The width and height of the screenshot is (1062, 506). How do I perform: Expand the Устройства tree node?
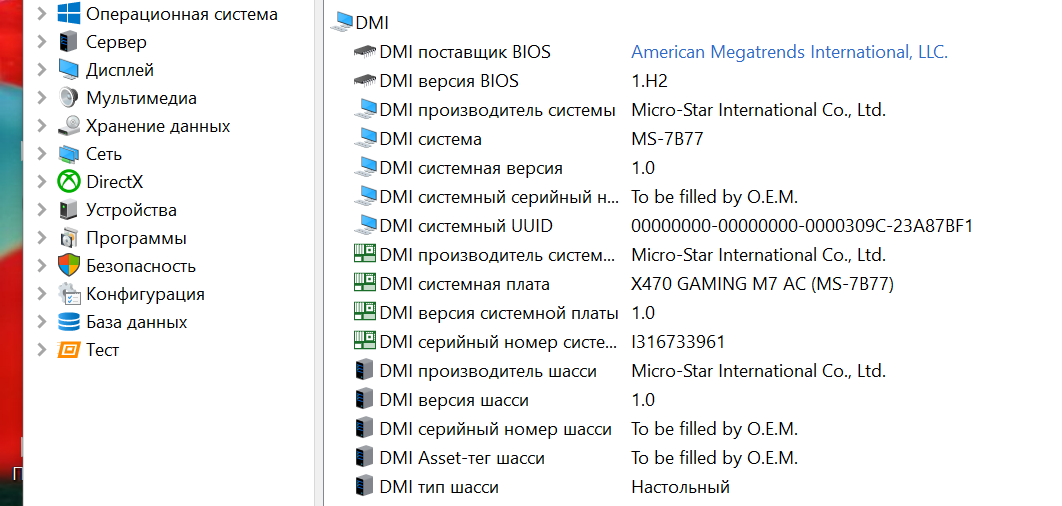pos(43,210)
